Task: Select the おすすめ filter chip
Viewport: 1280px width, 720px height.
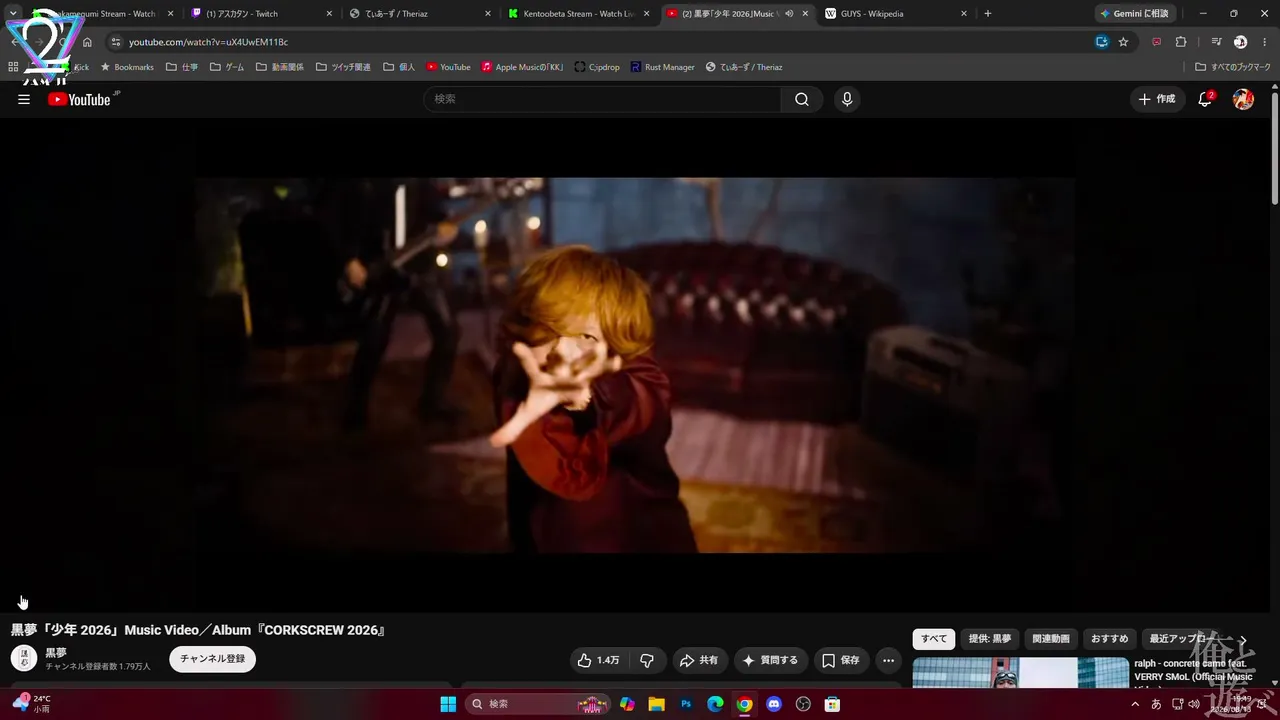Action: (x=1109, y=639)
